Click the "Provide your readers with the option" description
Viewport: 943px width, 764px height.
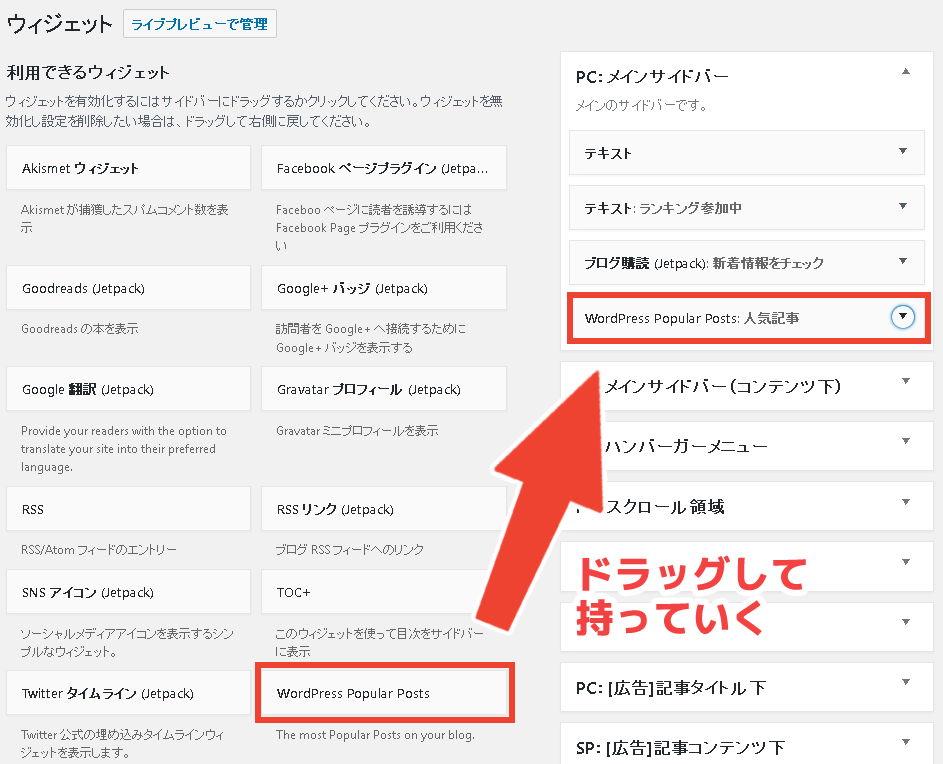point(124,449)
